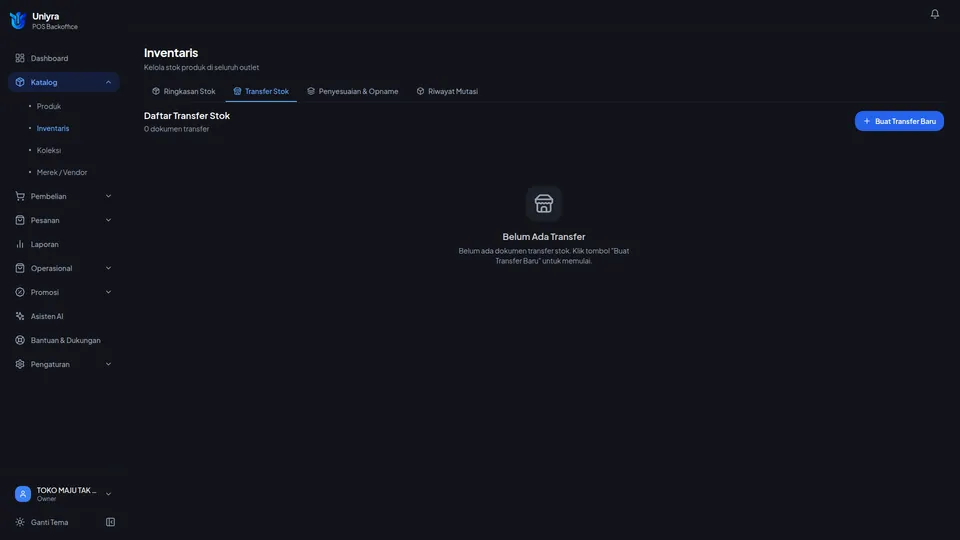960x540 pixels.
Task: Click the "Daftar Transfer Stok" heading
Action: tap(187, 116)
